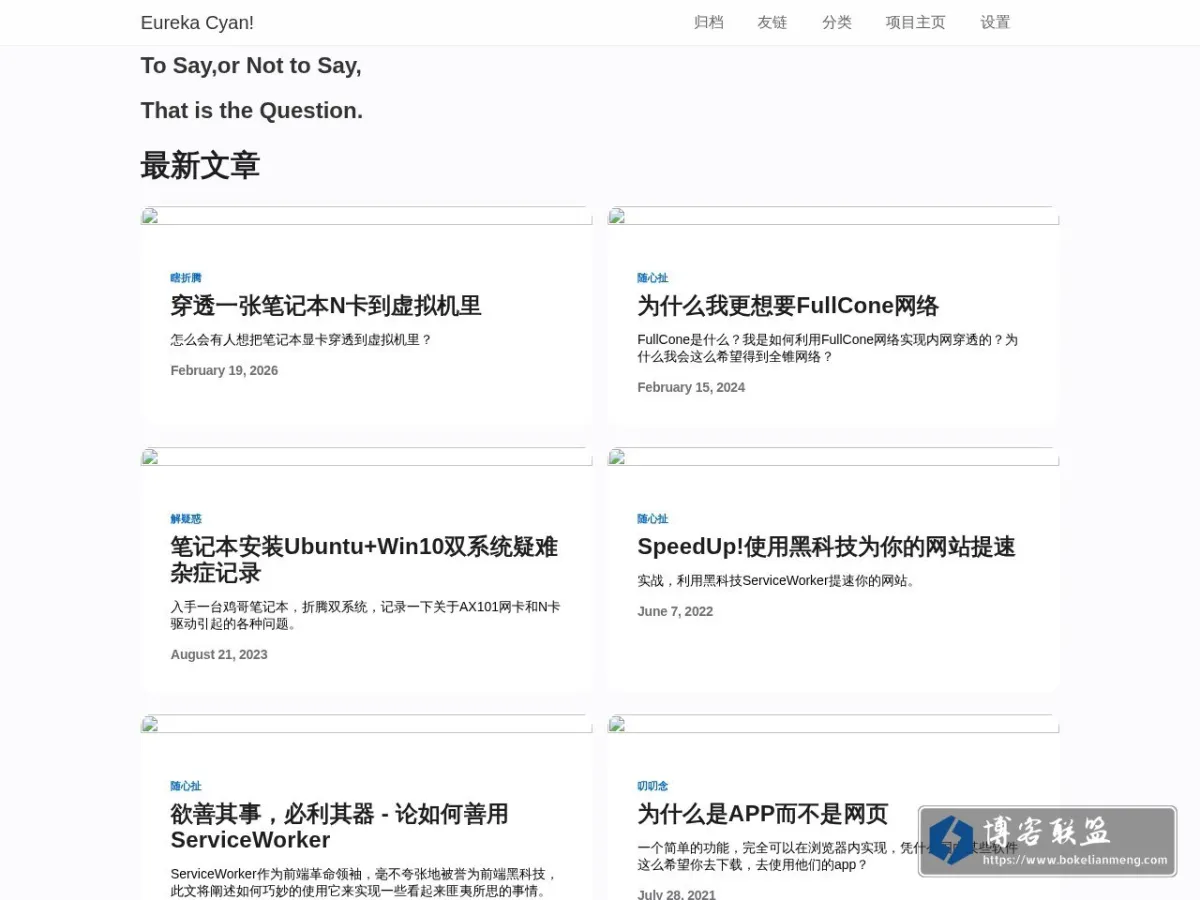Open article 为什么是APP而不是网页
This screenshot has height=900, width=1200.
pyautogui.click(x=762, y=814)
